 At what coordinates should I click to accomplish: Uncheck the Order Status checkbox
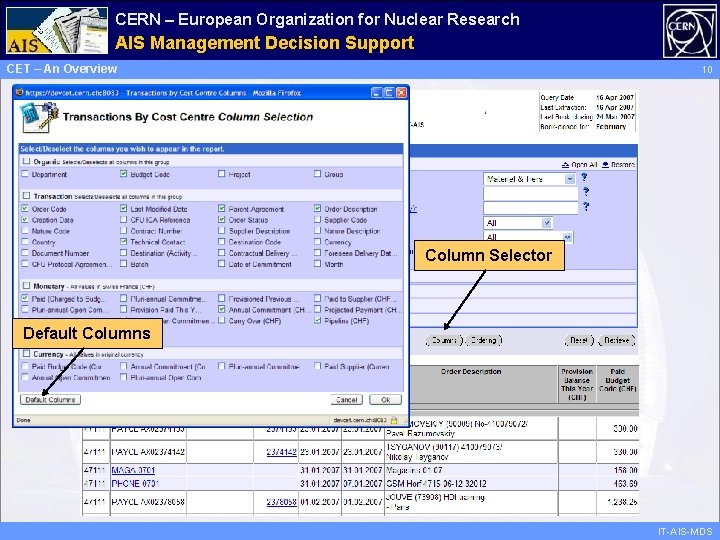click(x=221, y=219)
